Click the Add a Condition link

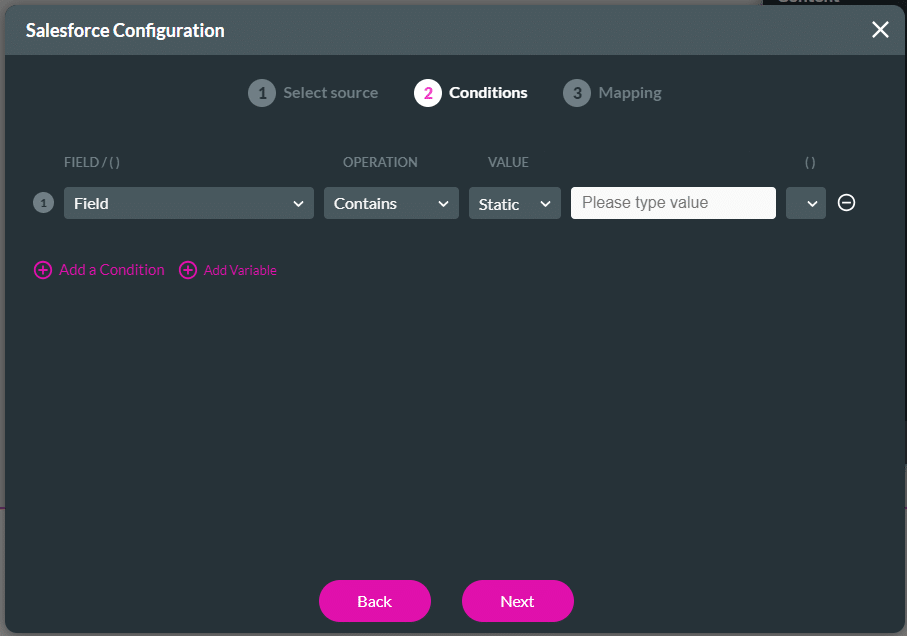point(110,270)
